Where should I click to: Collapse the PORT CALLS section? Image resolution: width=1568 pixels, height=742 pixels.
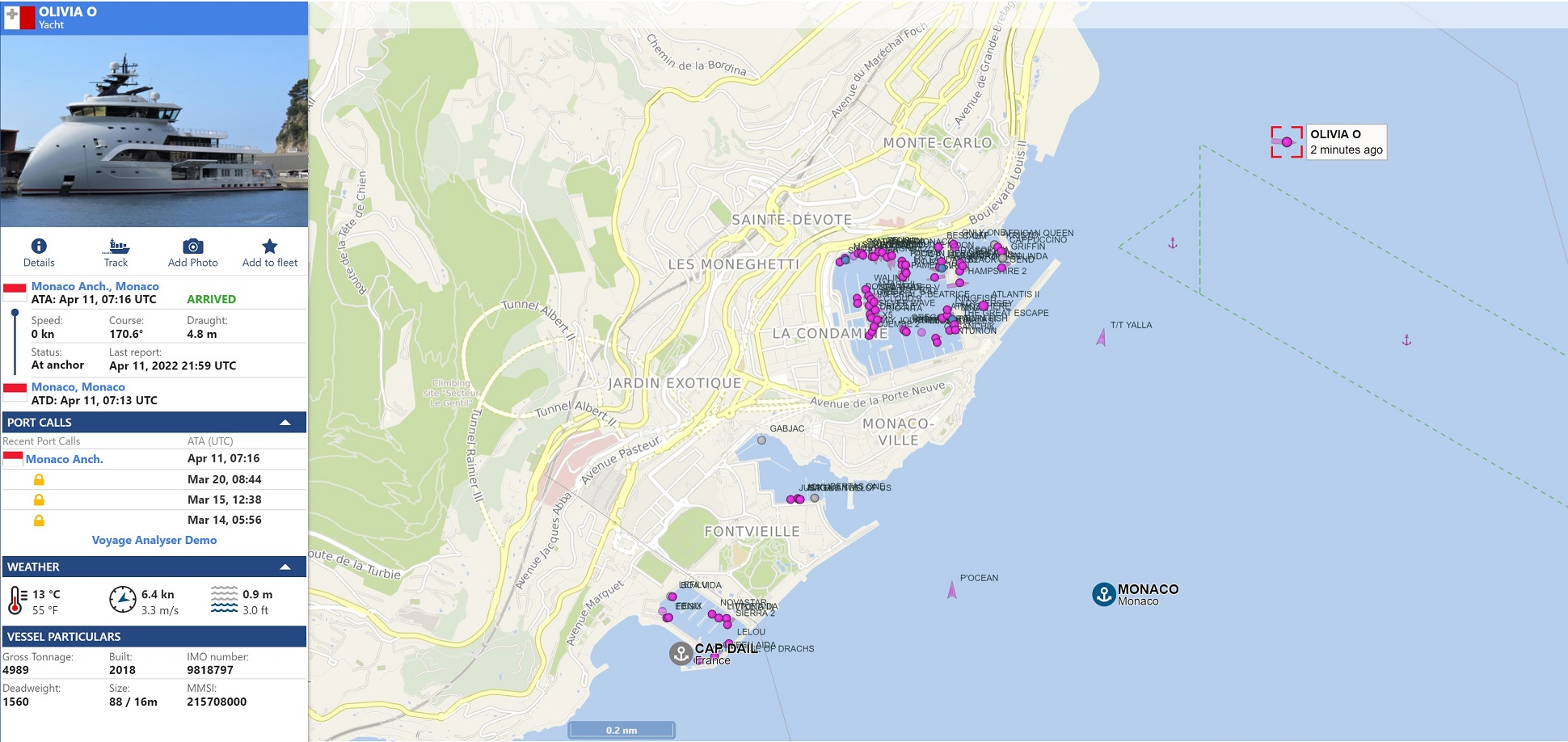coord(285,423)
